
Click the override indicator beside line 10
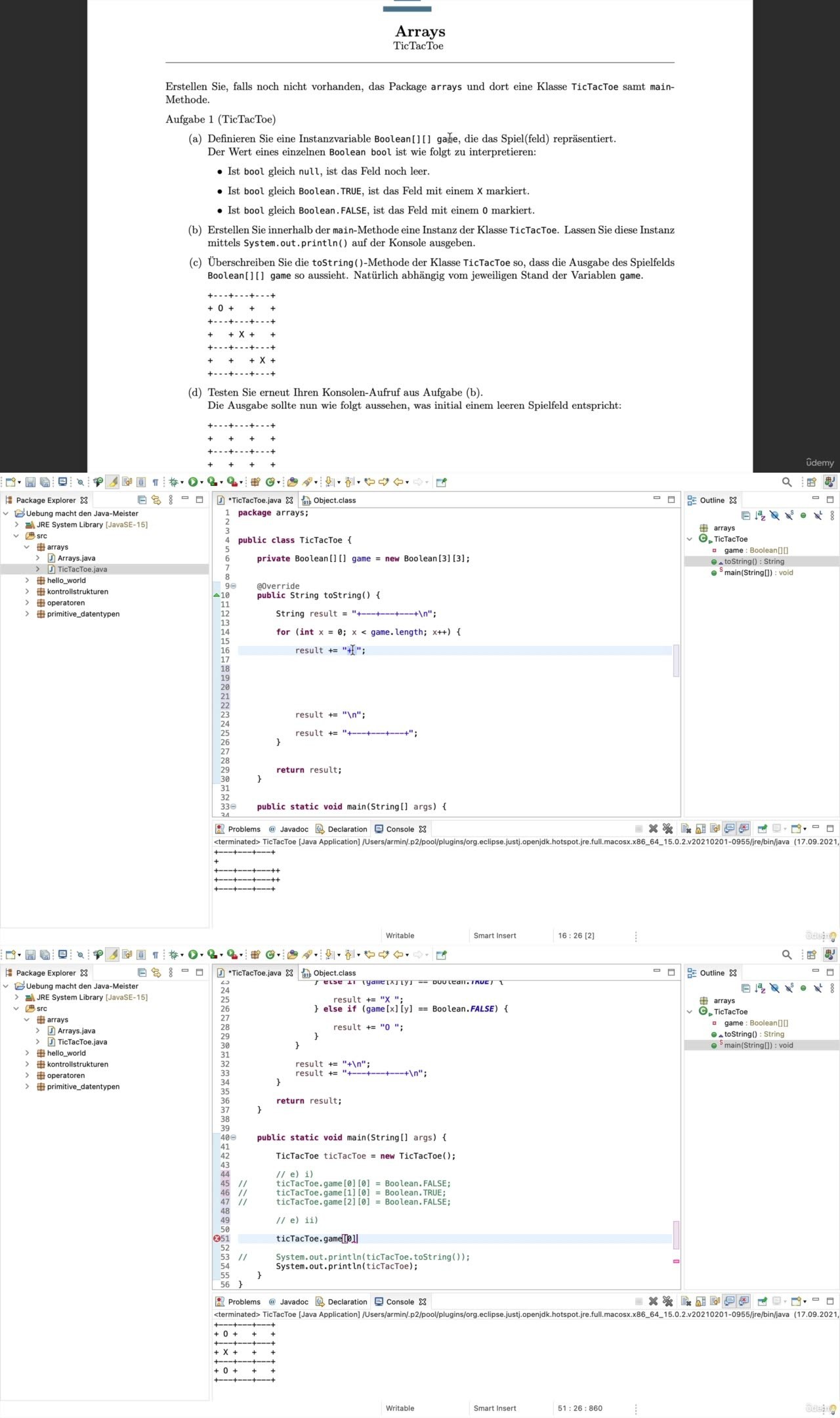click(x=217, y=595)
